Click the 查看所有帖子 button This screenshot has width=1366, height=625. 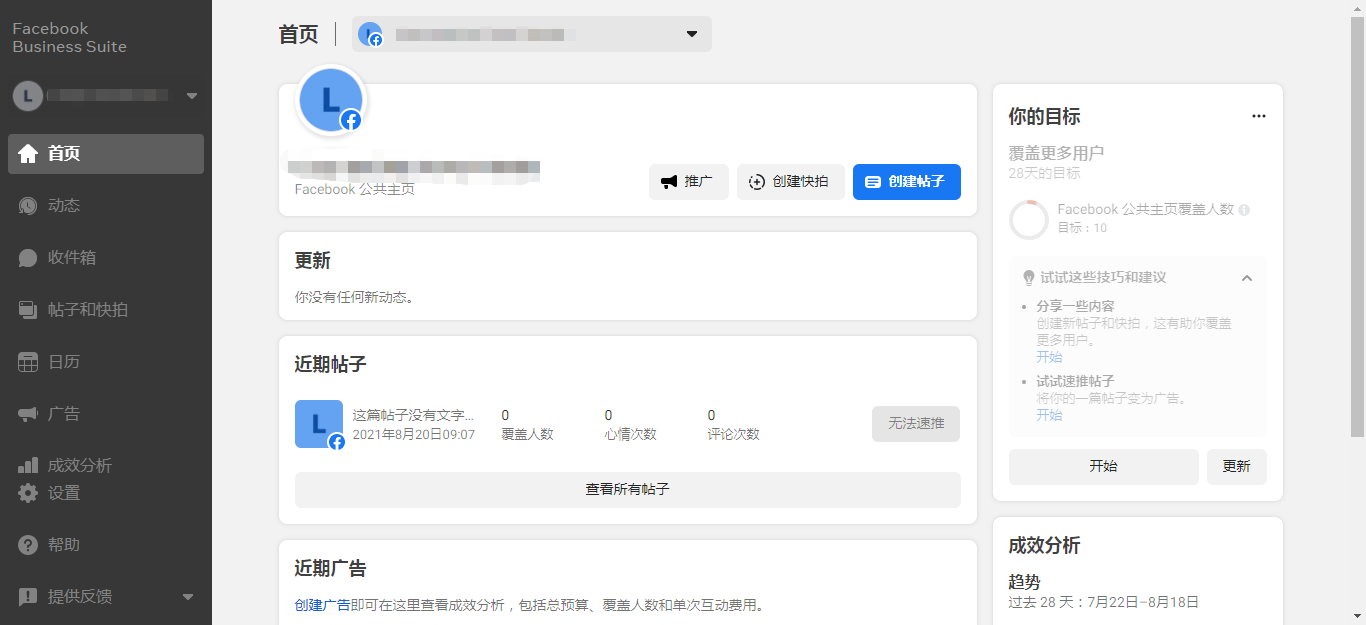click(x=627, y=490)
